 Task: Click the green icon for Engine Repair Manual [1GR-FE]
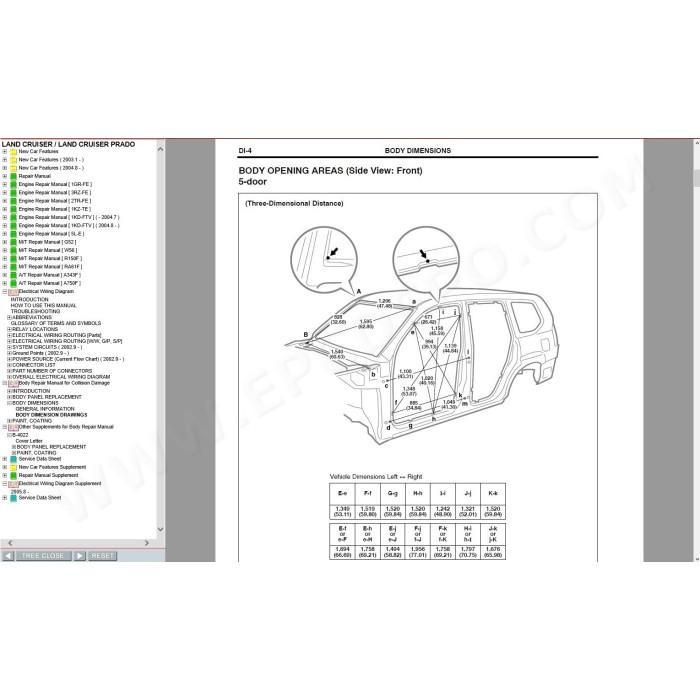tap(13, 184)
